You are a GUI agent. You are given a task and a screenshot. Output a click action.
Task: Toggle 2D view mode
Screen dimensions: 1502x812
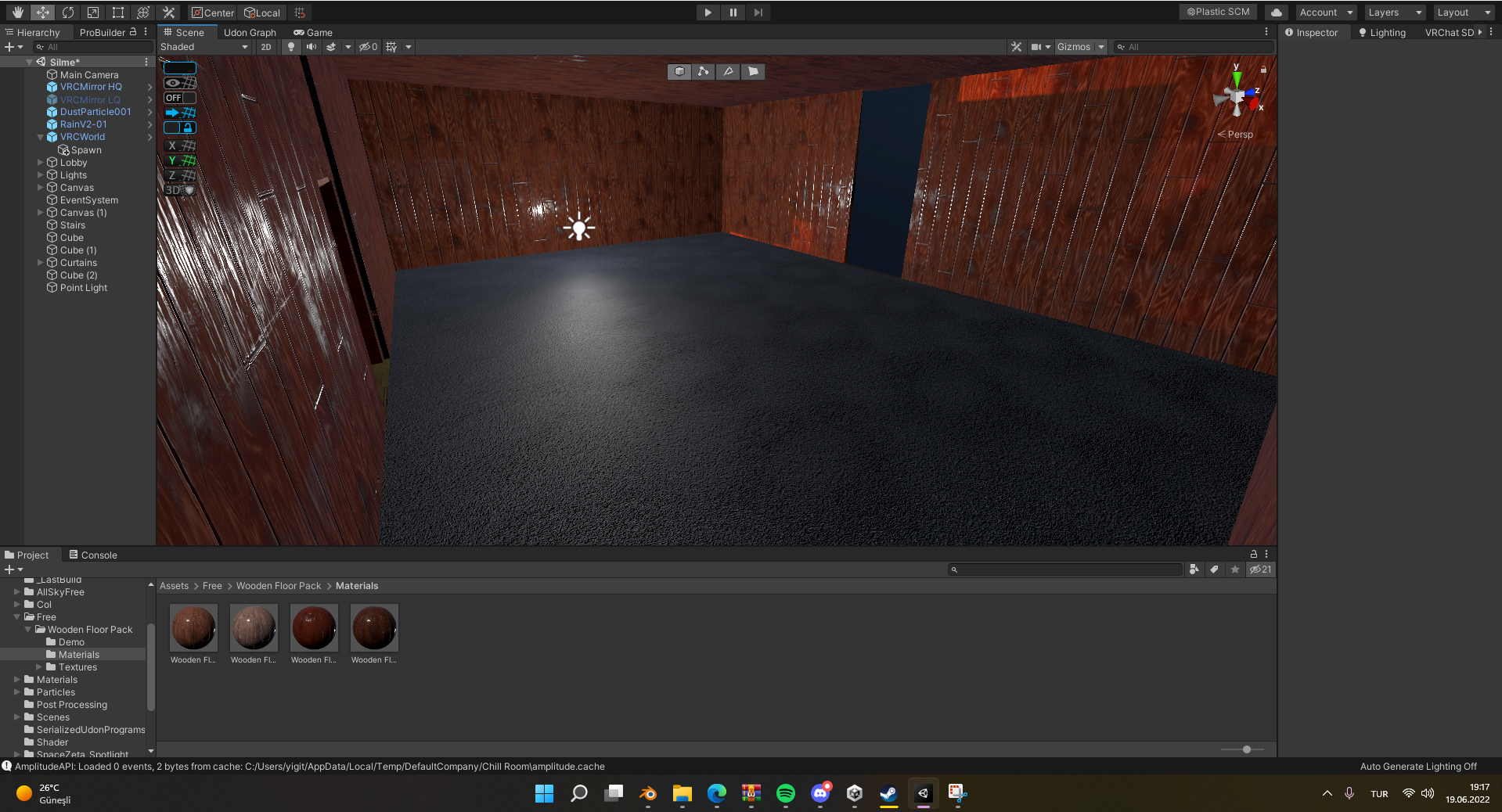(266, 47)
